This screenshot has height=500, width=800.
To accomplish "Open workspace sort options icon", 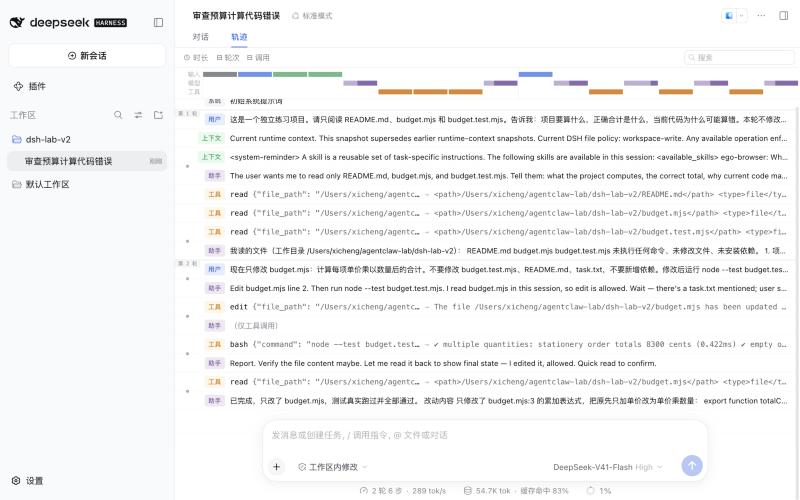I will coord(138,115).
